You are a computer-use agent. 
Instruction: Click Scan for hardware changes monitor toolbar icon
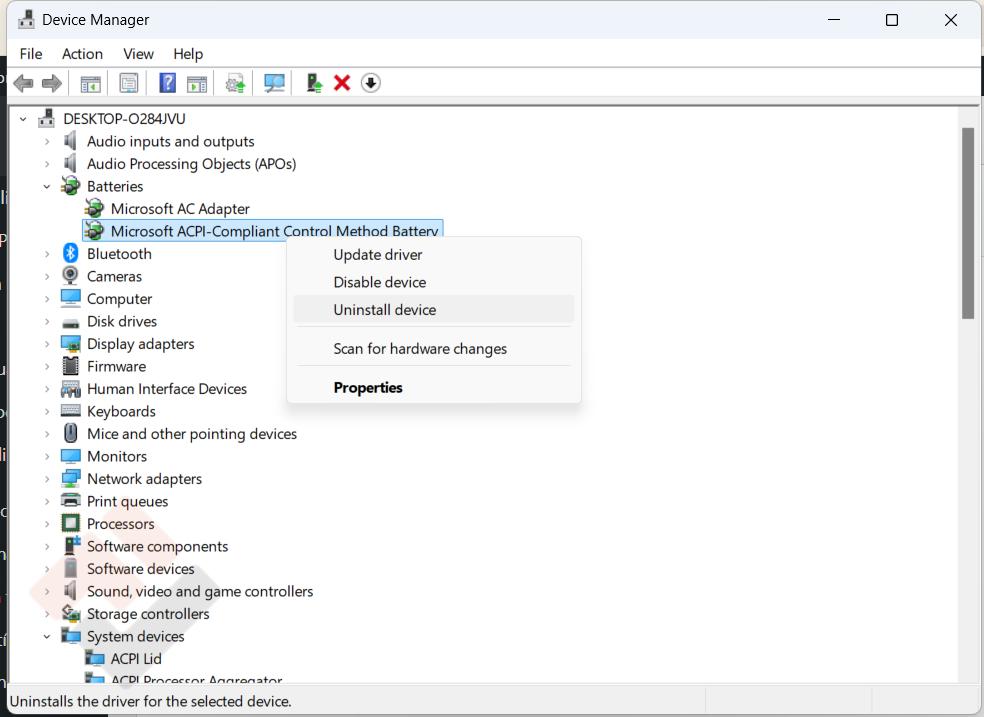(274, 83)
